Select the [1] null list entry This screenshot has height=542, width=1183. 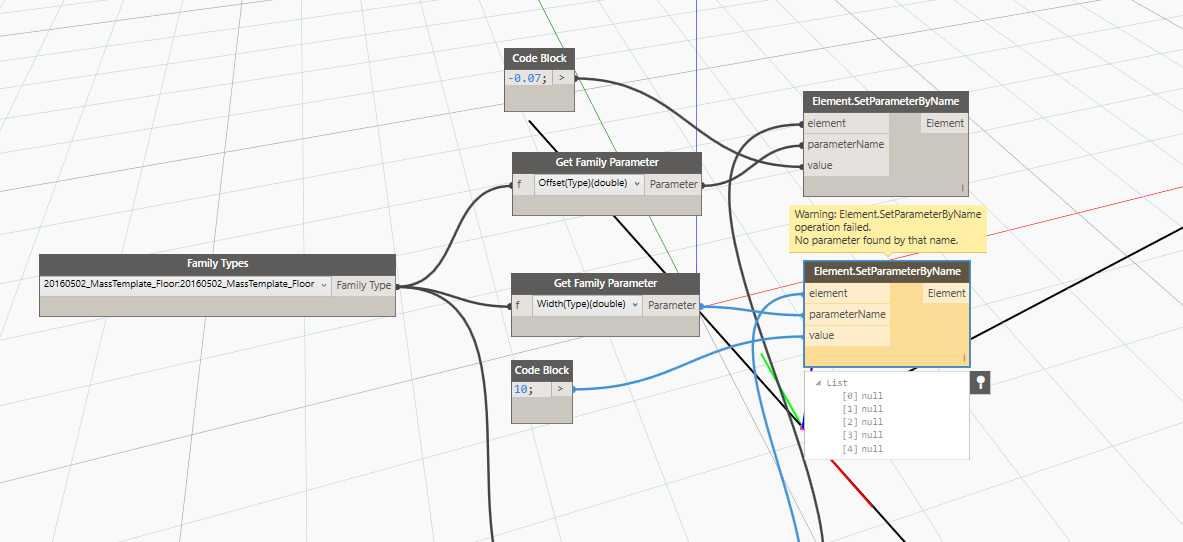coord(862,408)
